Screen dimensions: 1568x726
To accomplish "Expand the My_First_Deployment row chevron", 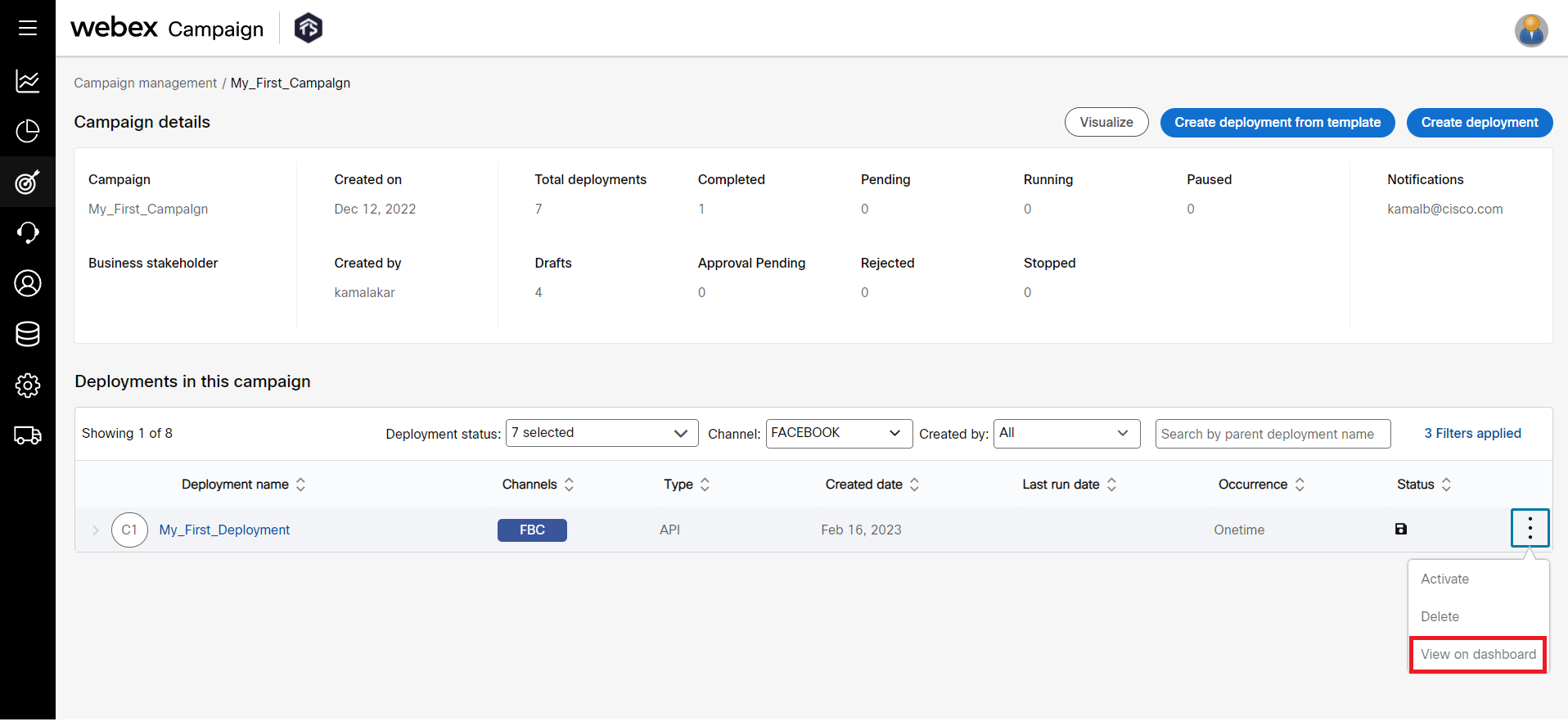I will click(x=95, y=530).
